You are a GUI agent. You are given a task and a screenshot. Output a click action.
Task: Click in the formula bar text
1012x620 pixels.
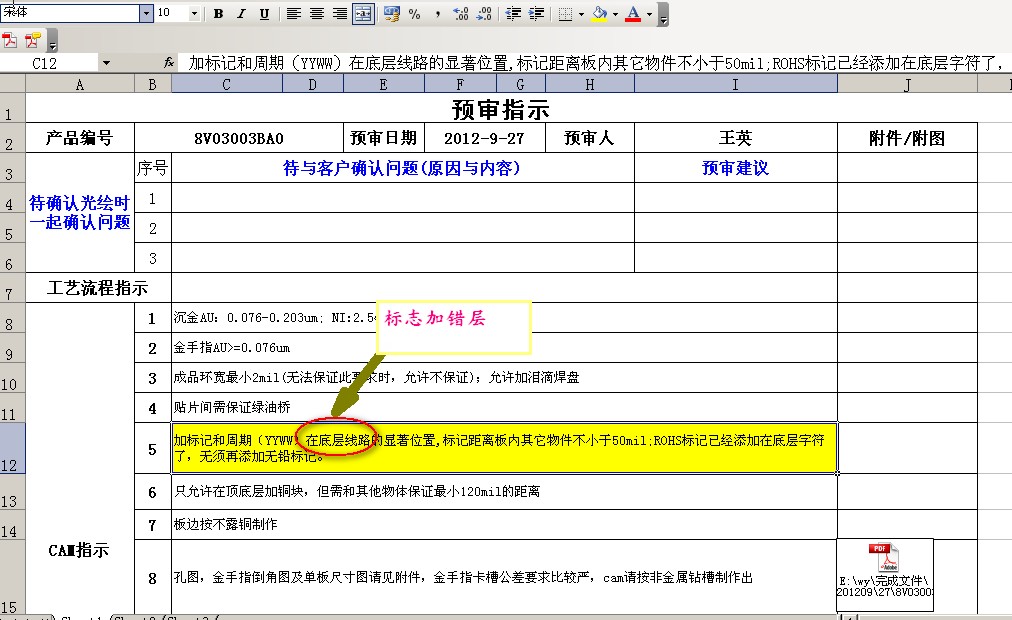595,63
